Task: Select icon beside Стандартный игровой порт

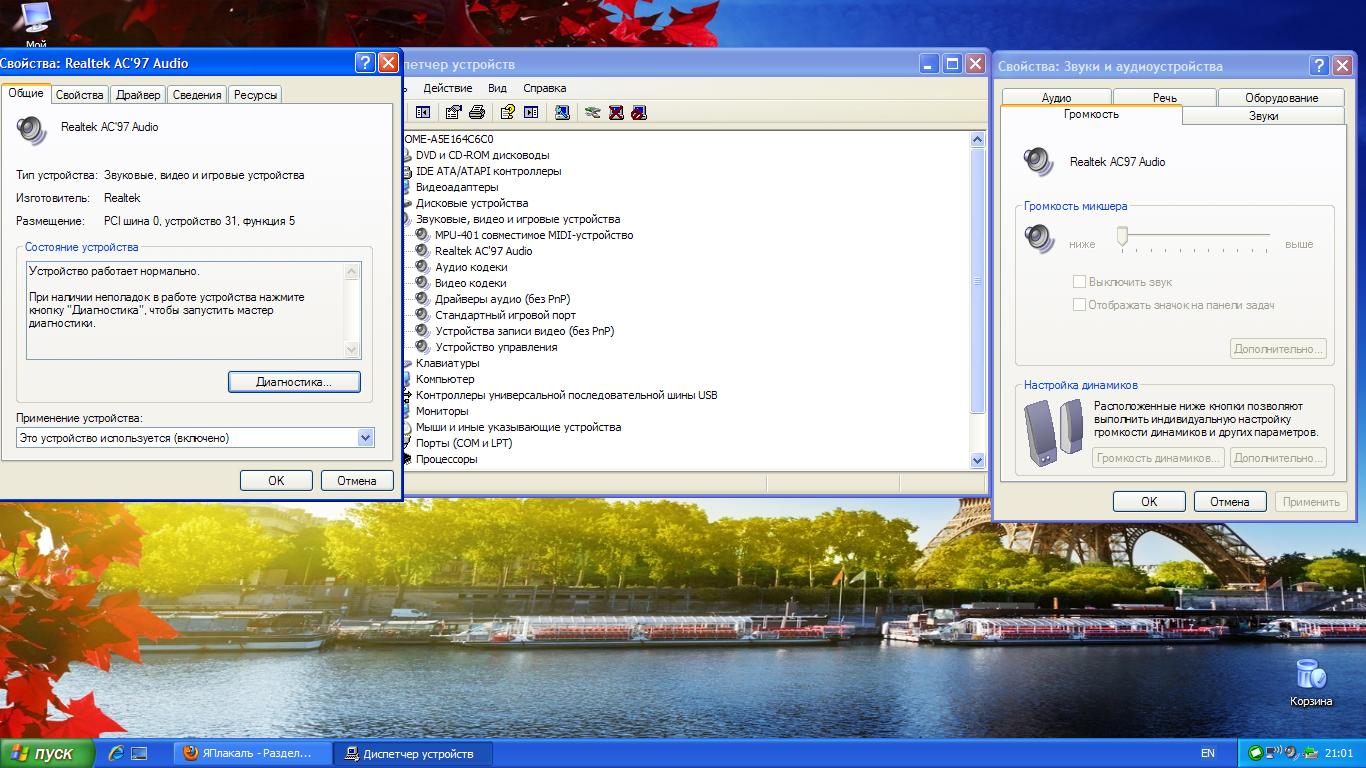Action: pos(422,315)
